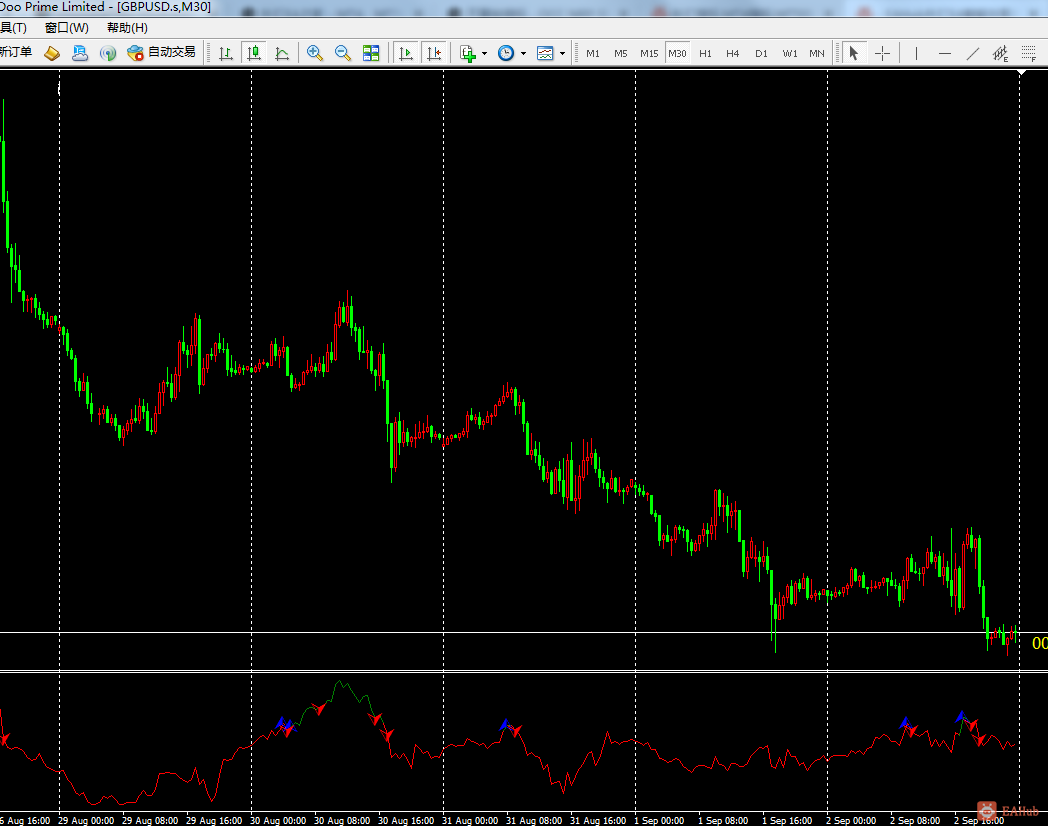Open the Window 窗口(W) menu
This screenshot has height=826, width=1048.
67,27
